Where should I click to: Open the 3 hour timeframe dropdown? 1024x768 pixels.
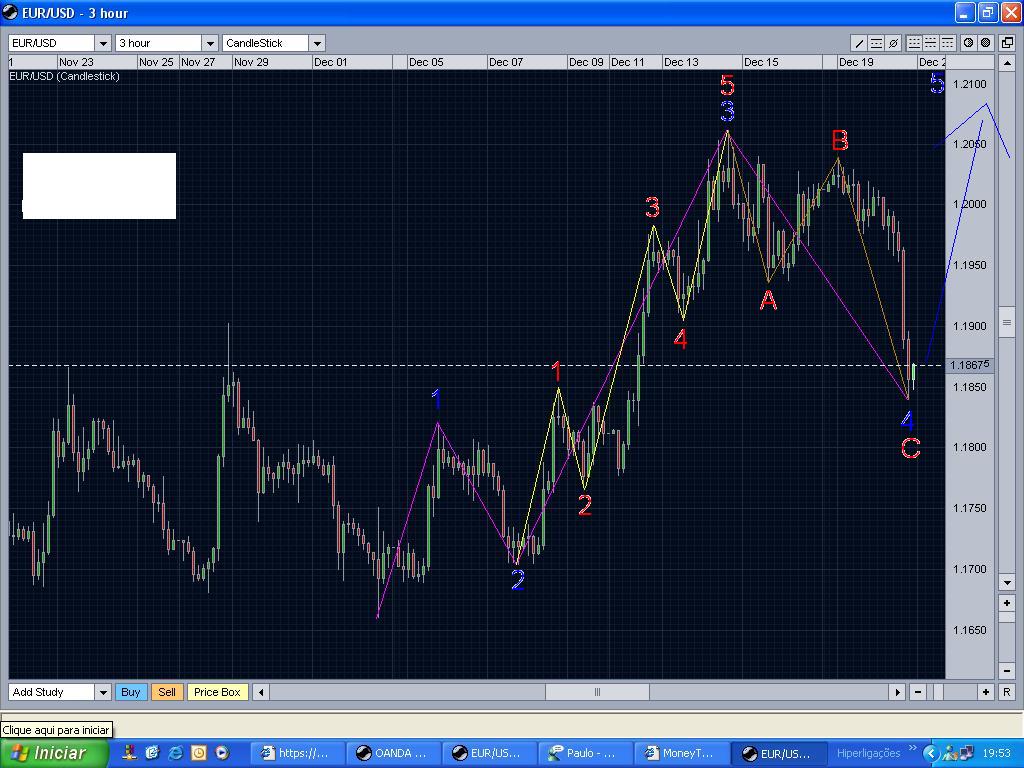click(x=209, y=43)
